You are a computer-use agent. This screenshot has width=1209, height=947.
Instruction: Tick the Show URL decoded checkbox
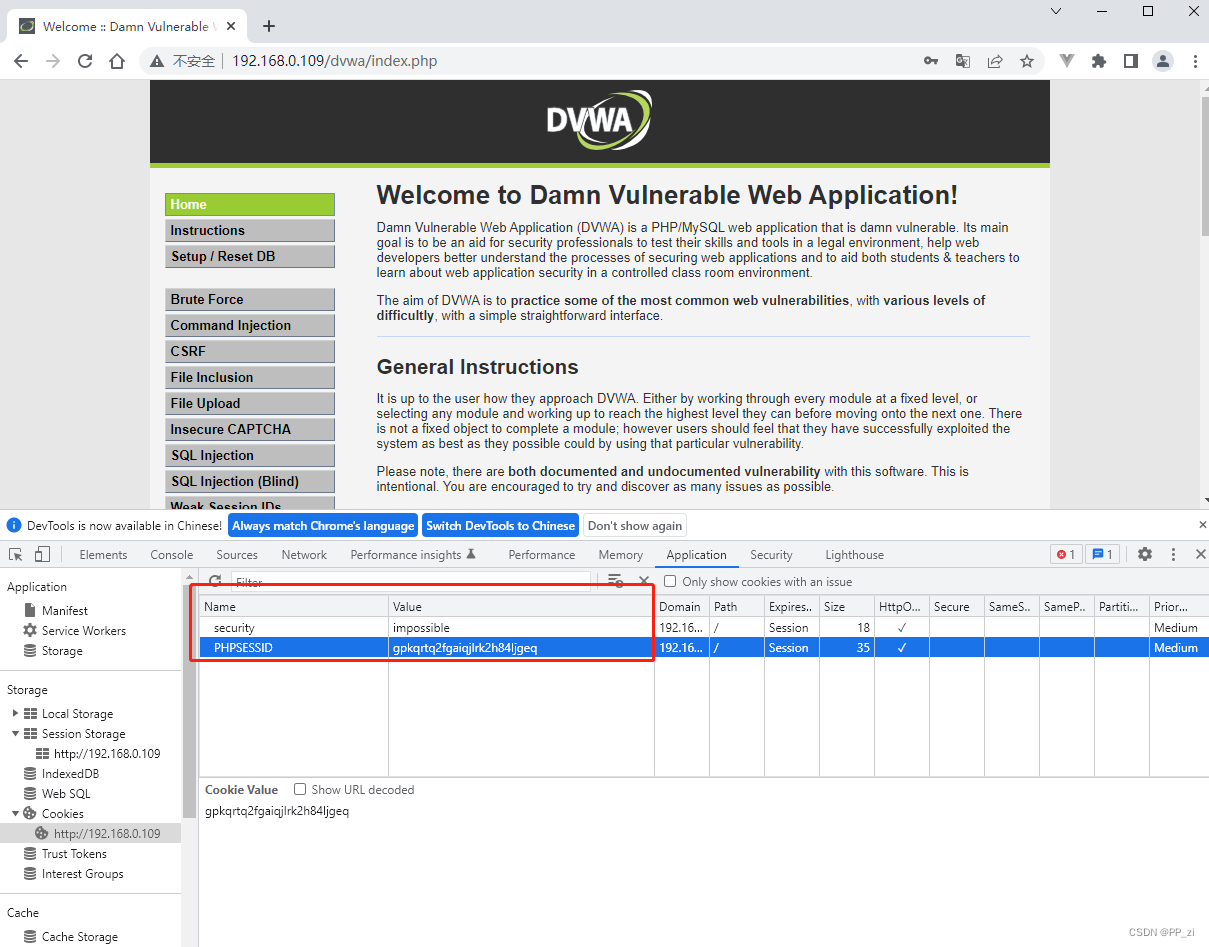[x=299, y=789]
